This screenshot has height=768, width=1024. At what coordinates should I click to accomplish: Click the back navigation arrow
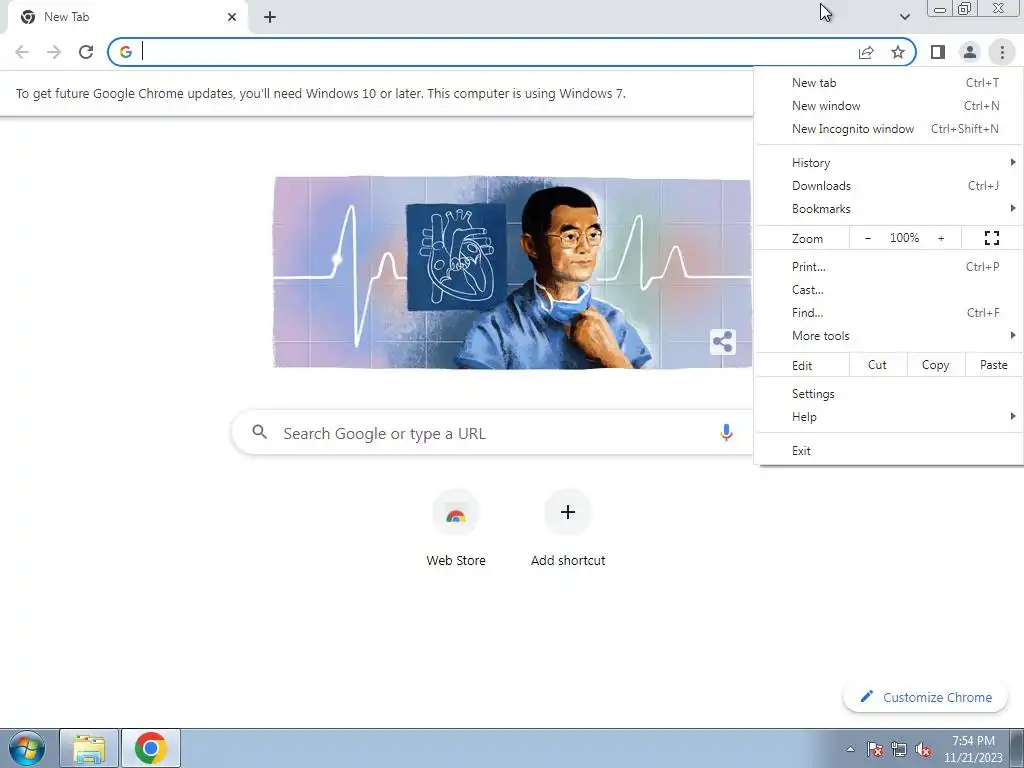[22, 52]
